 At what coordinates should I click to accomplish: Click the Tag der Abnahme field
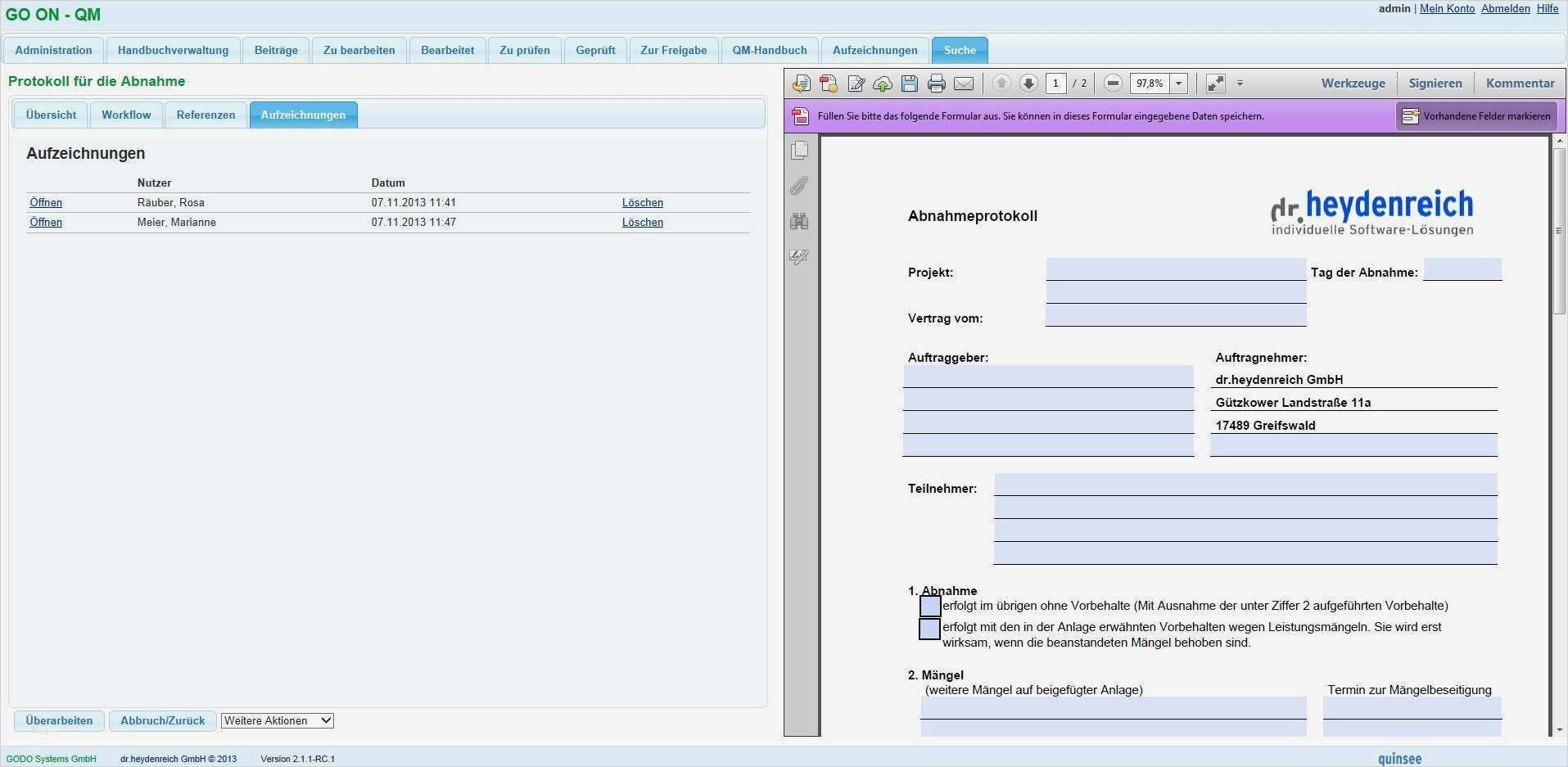pyautogui.click(x=1462, y=269)
